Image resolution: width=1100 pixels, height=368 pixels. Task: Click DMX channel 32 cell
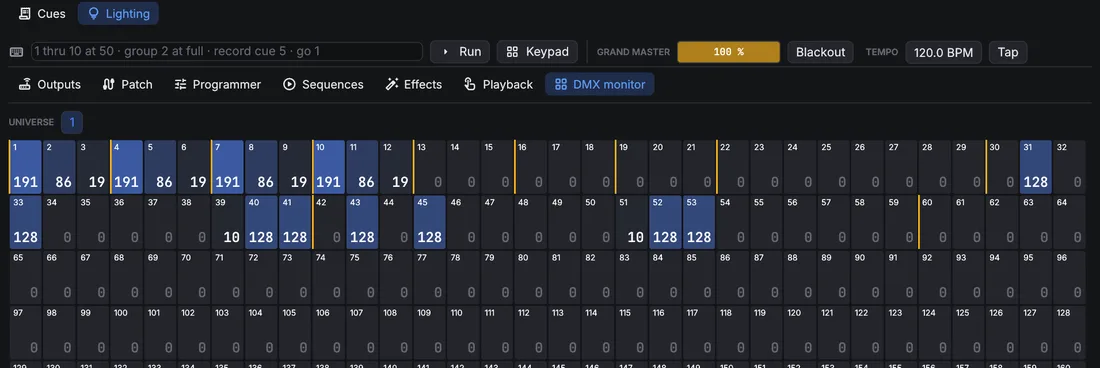click(x=1070, y=167)
